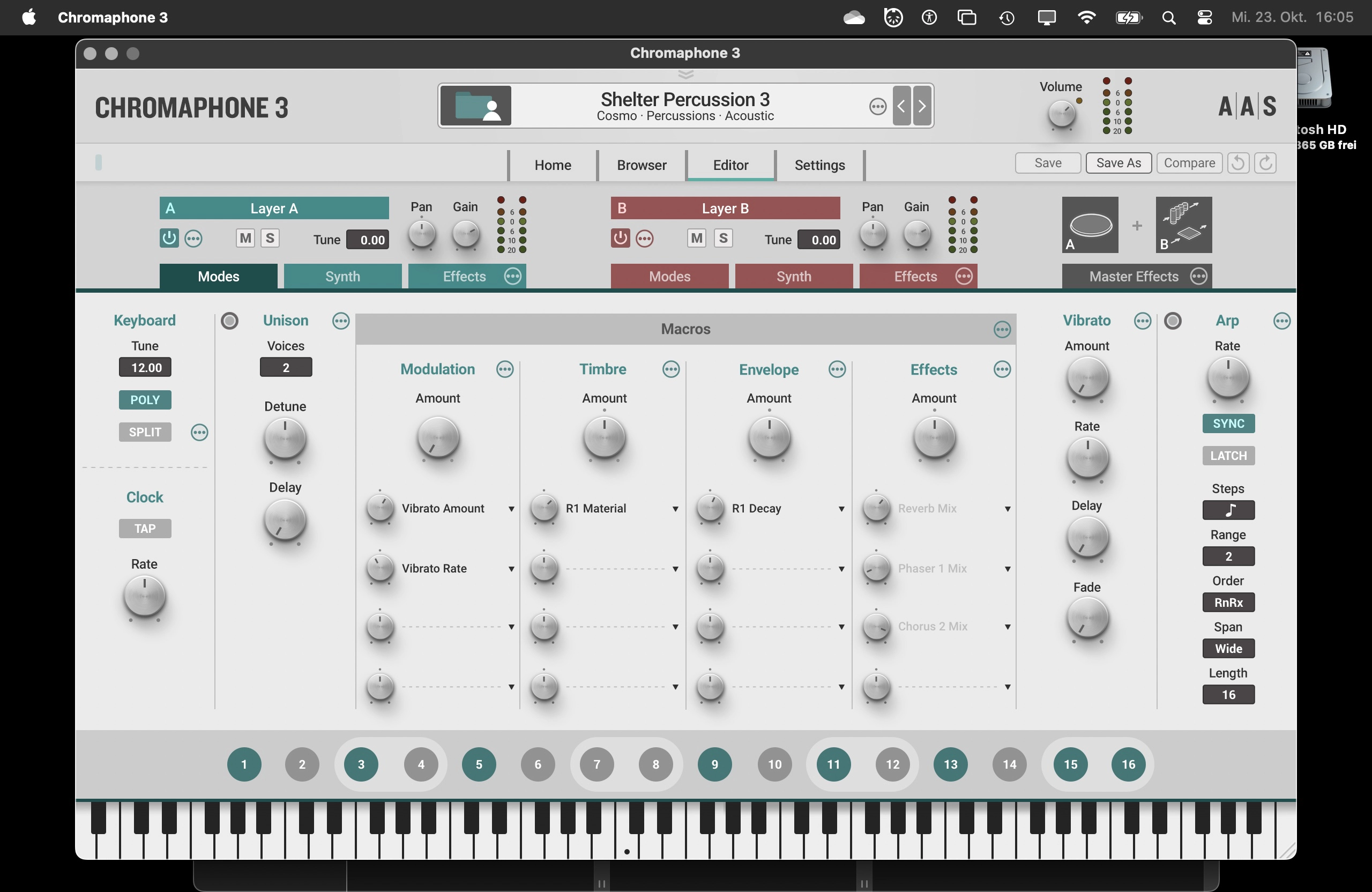Click arp step button 7
Screen dimensions: 1372x892
pyautogui.click(x=596, y=764)
